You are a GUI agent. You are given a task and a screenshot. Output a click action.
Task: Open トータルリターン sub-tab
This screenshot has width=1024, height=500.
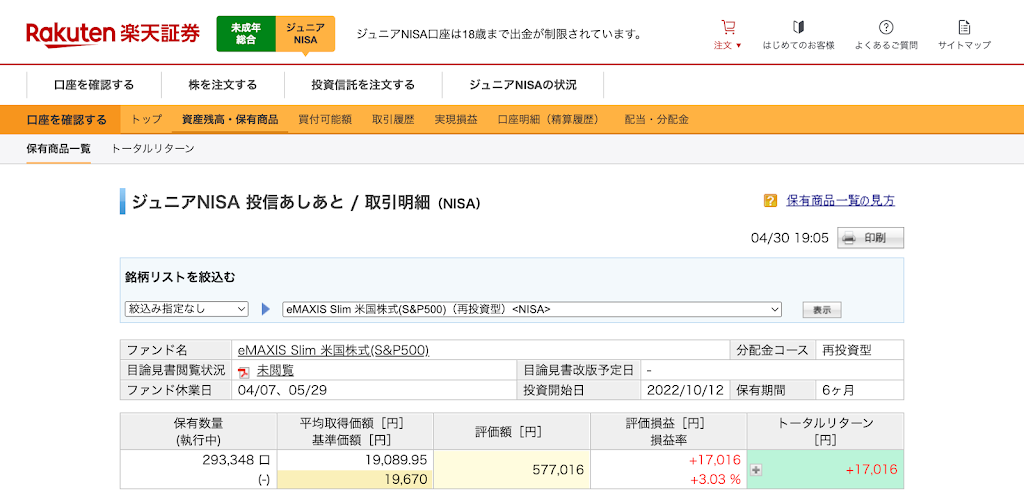point(153,149)
